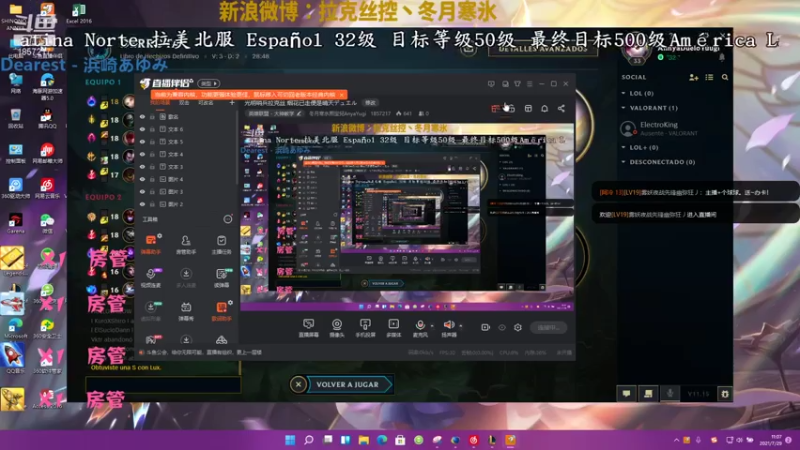Add a new scene with plus button
800x450 pixels.
pyautogui.click(x=232, y=103)
